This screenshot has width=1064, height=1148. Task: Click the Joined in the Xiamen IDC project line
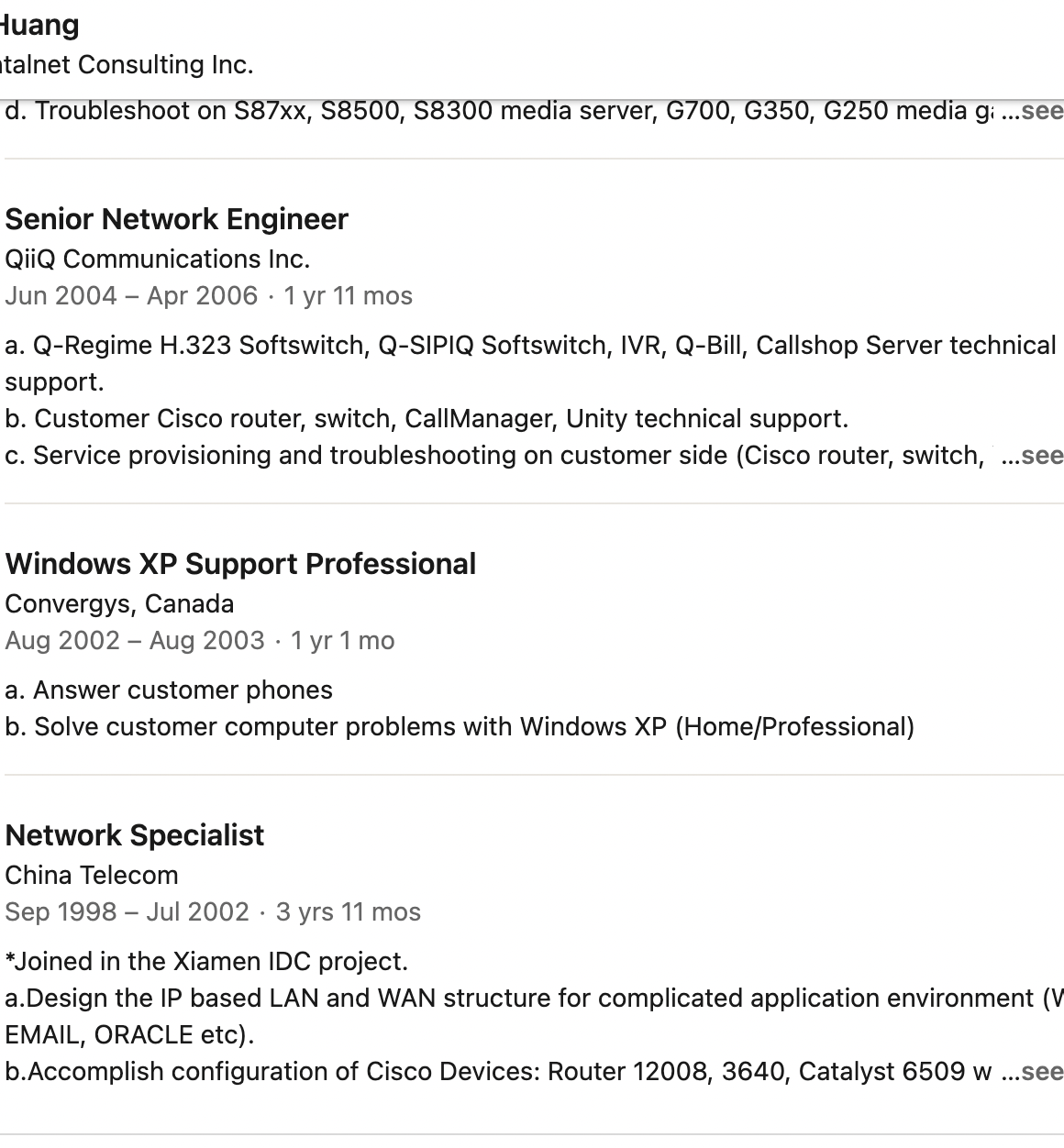(206, 962)
